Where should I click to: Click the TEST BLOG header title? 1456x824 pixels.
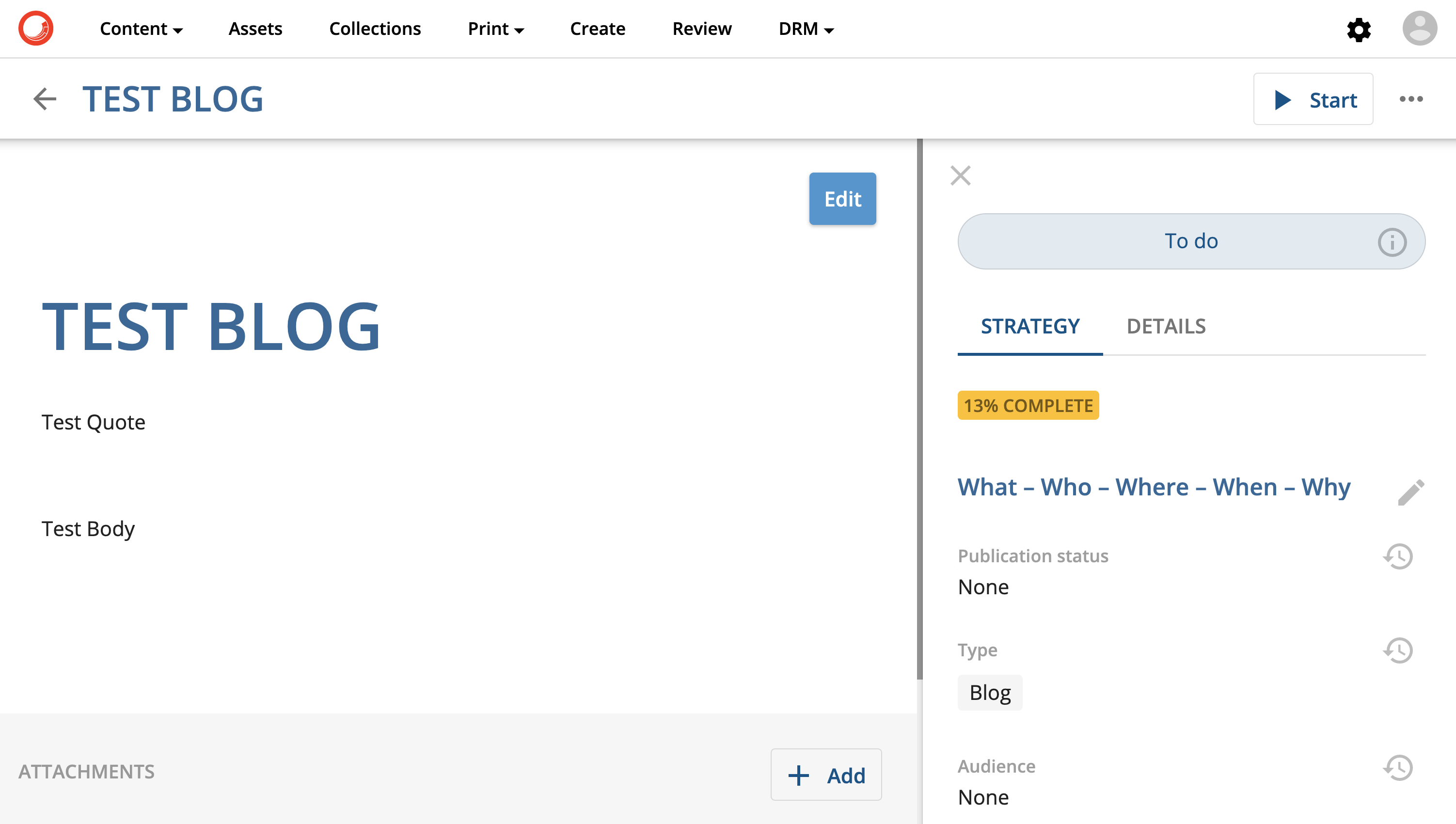(x=173, y=99)
